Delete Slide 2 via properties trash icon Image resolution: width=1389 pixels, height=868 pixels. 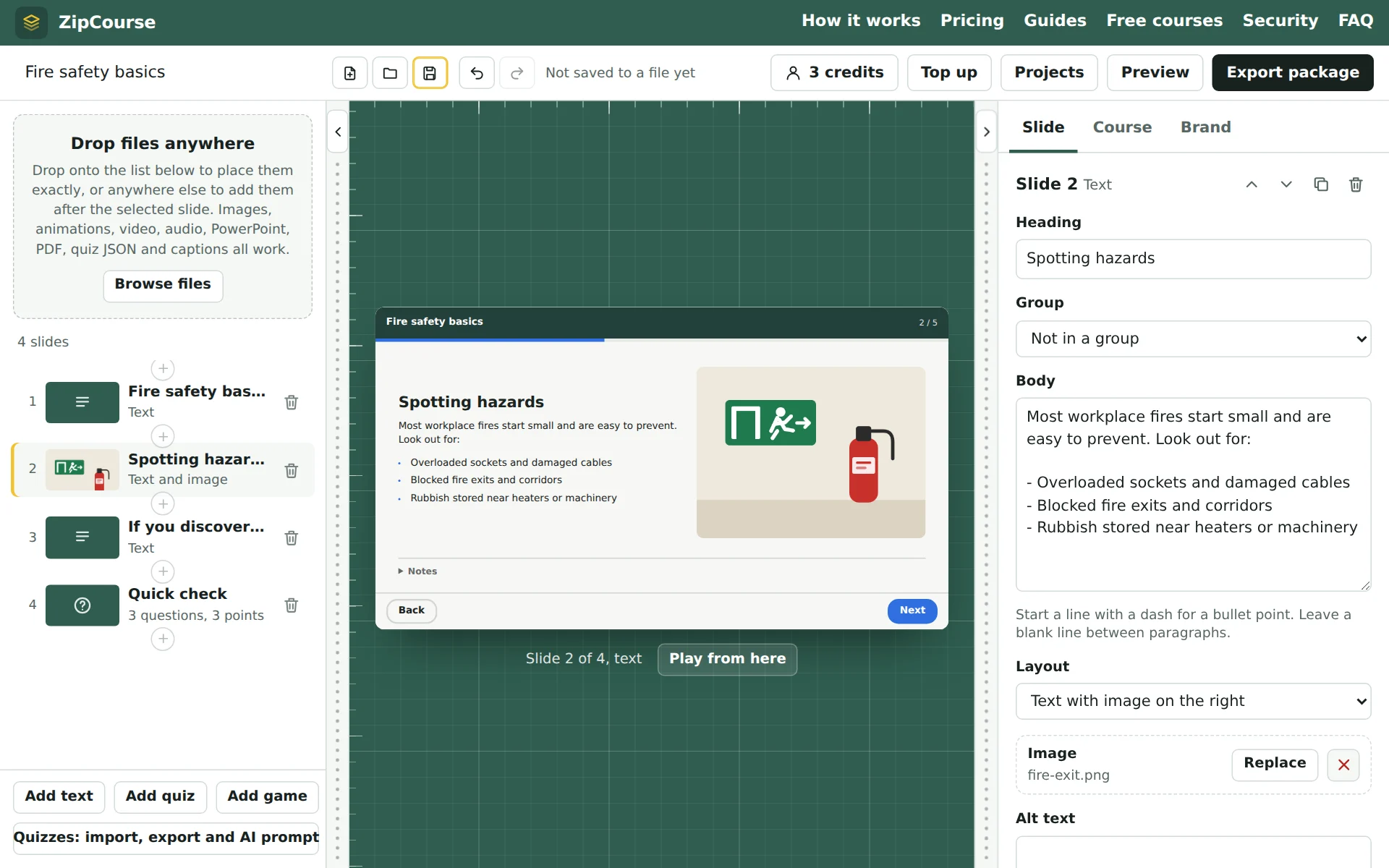[1356, 184]
